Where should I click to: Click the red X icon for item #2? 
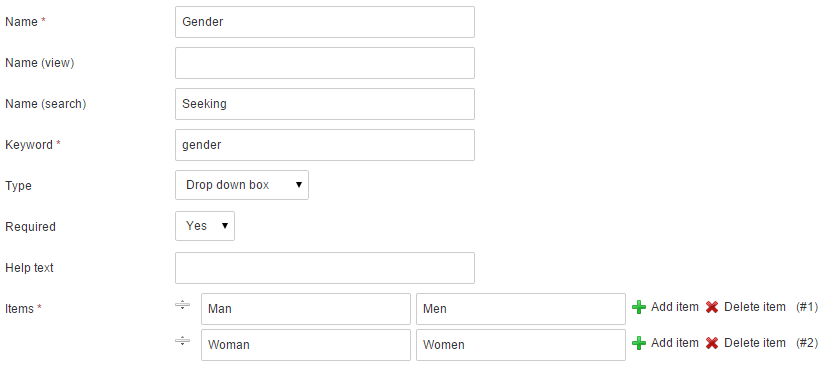(712, 344)
